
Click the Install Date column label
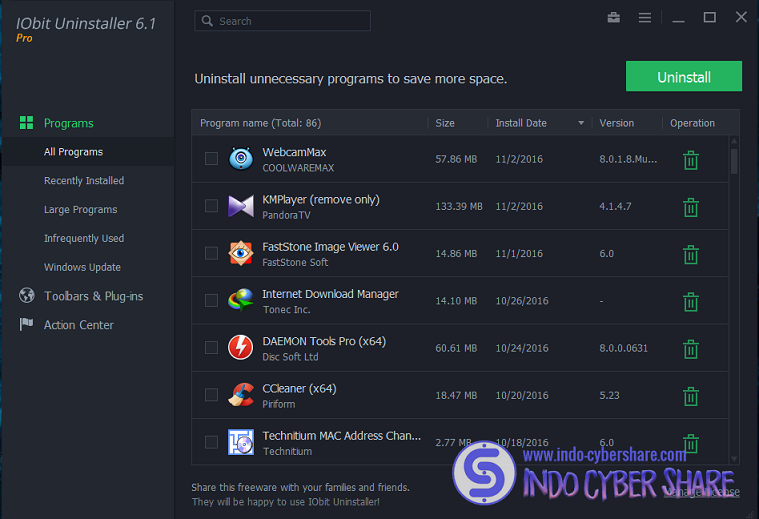[521, 123]
